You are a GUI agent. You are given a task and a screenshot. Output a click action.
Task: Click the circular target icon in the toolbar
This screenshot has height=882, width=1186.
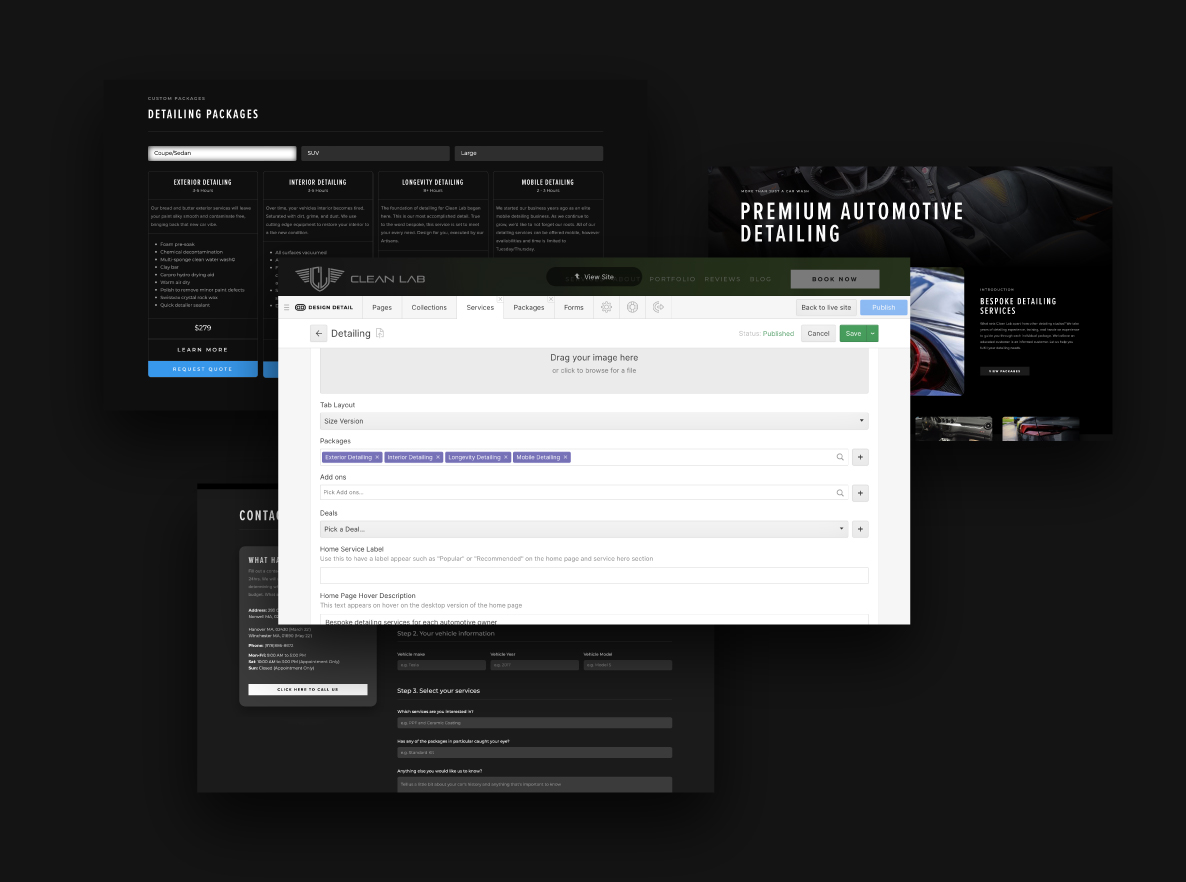pyautogui.click(x=631, y=307)
